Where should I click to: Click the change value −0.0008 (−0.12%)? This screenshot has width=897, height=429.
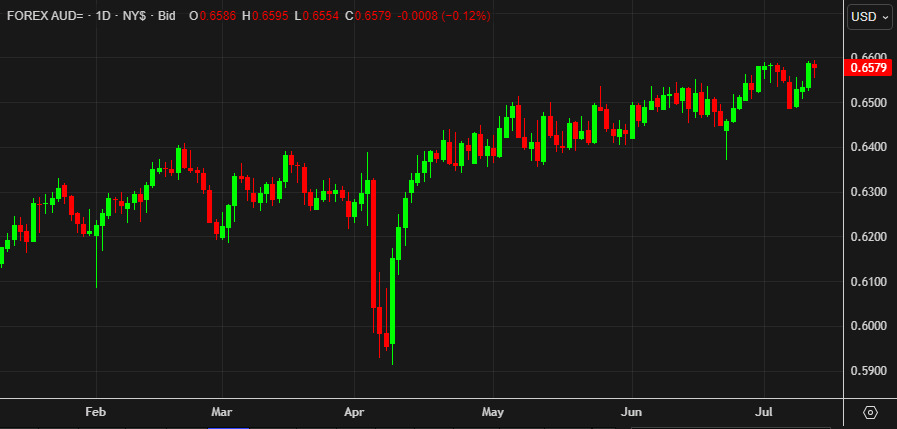tap(443, 16)
